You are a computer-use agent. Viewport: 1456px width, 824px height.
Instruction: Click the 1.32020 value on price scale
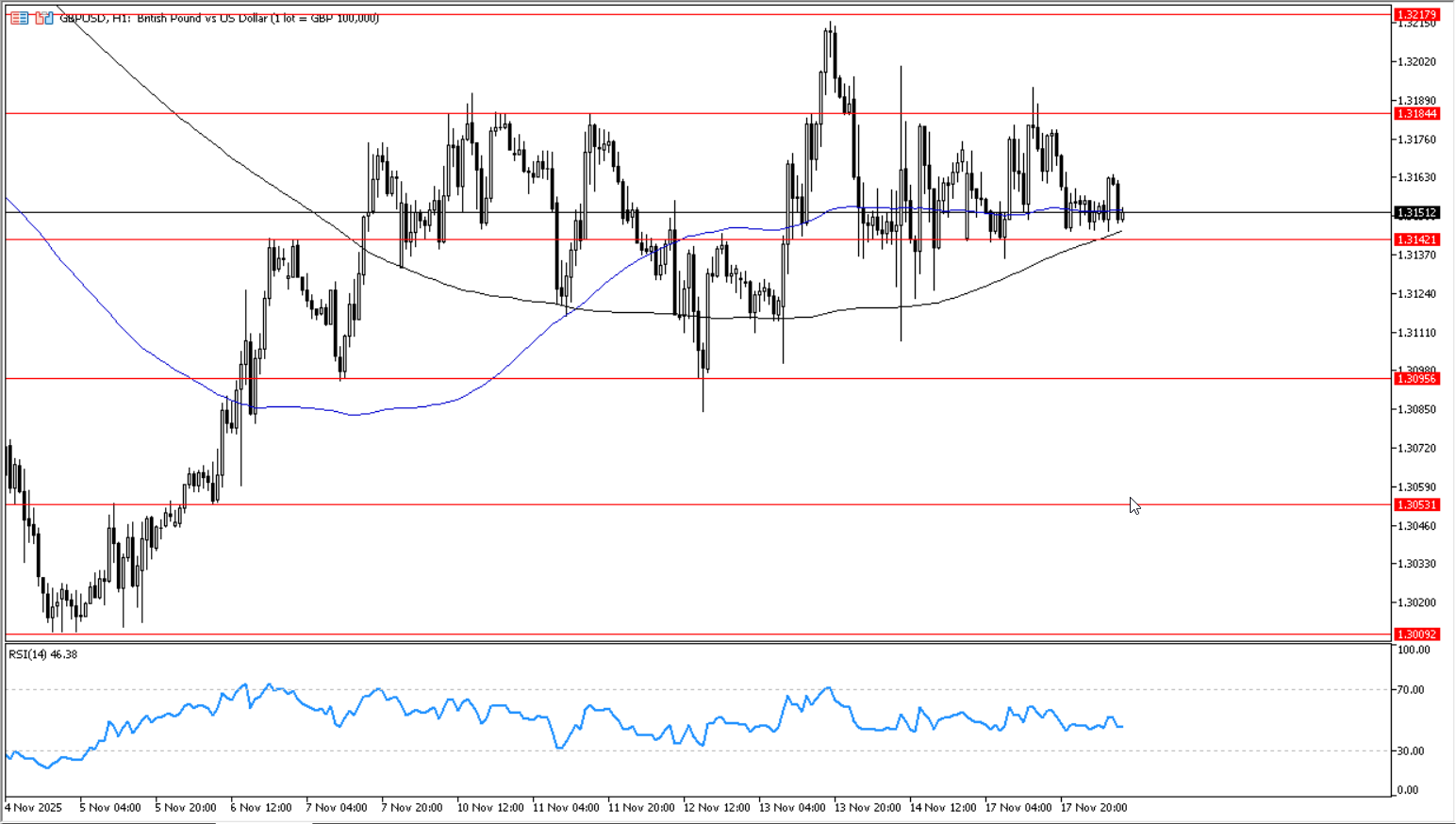[x=1415, y=62]
